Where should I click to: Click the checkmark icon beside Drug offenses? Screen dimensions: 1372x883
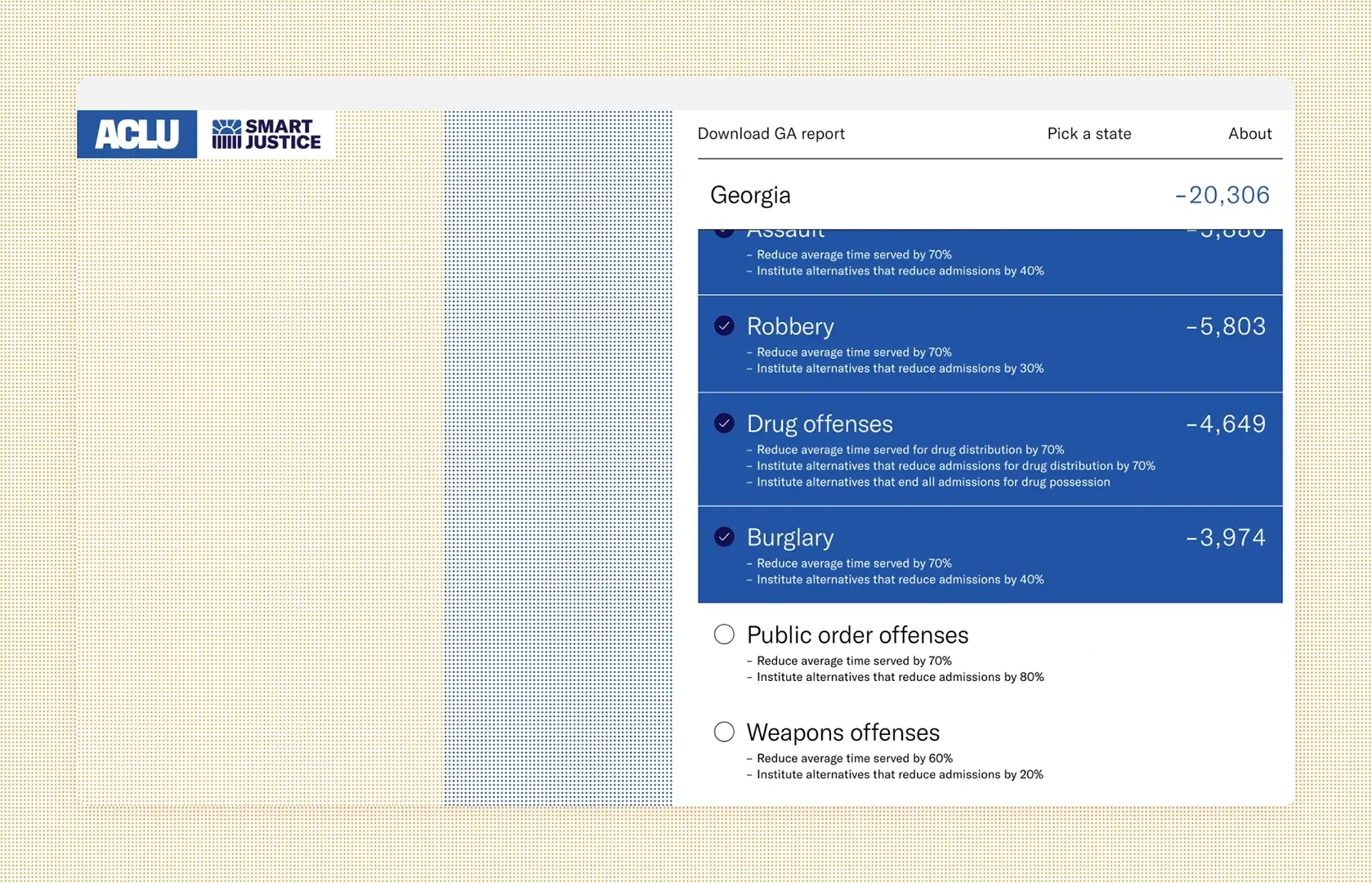coord(724,424)
